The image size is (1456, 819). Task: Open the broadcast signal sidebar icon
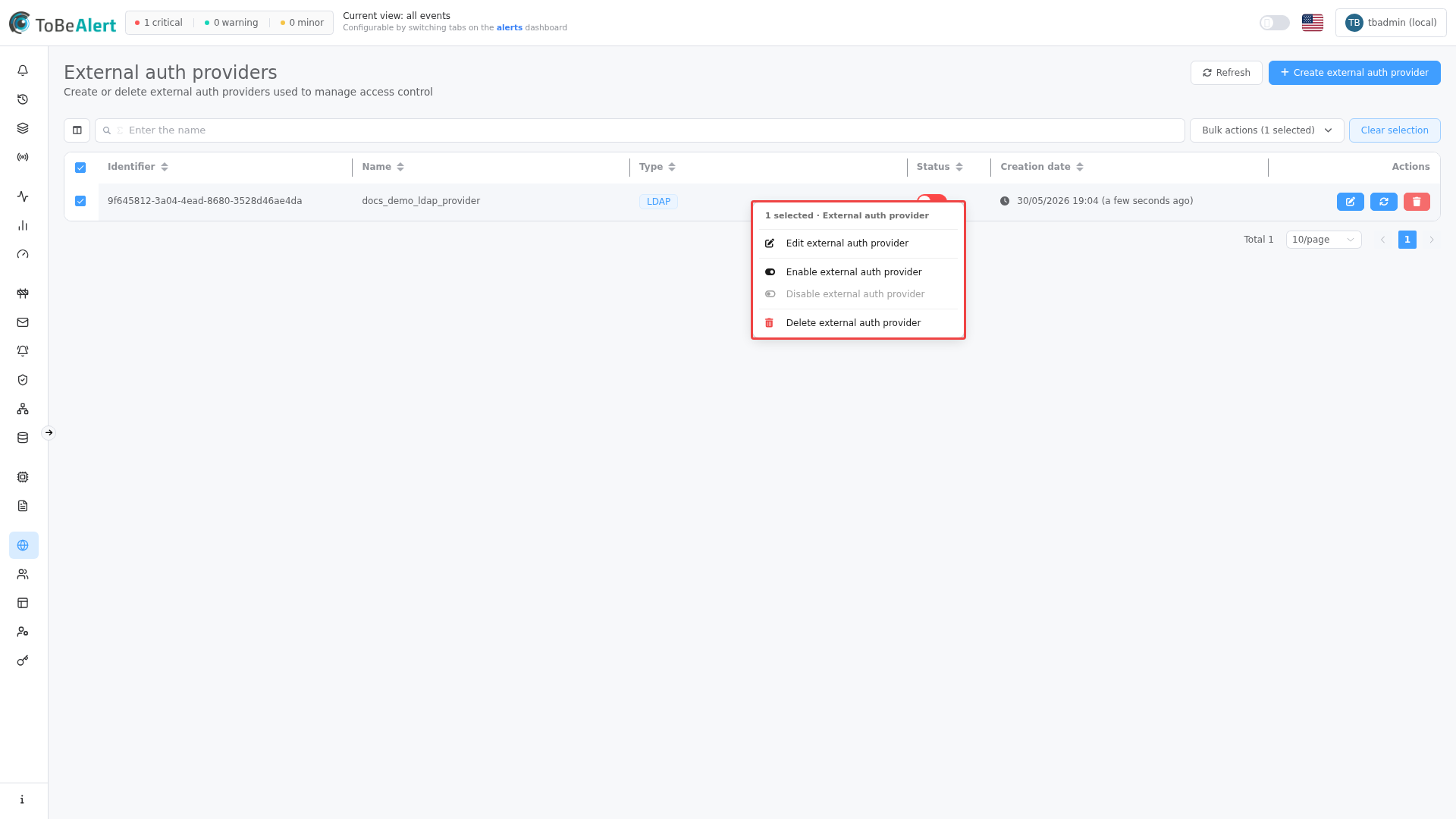(x=23, y=157)
